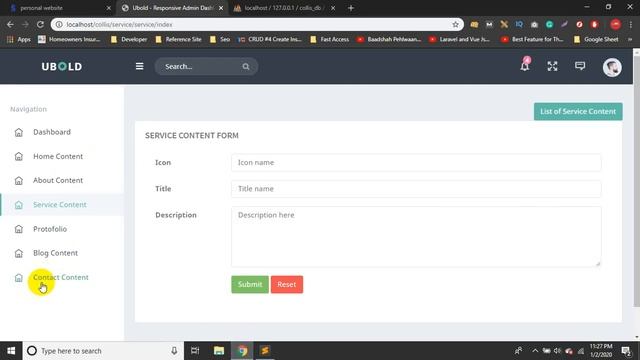Click the Reset button
The height and width of the screenshot is (360, 640).
[287, 284]
